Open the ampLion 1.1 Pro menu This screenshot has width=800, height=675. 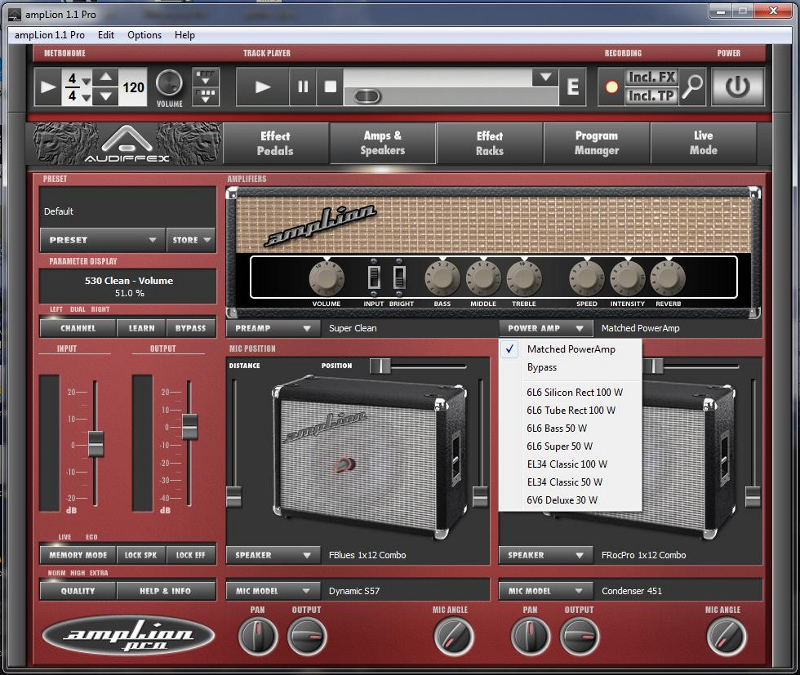point(49,35)
